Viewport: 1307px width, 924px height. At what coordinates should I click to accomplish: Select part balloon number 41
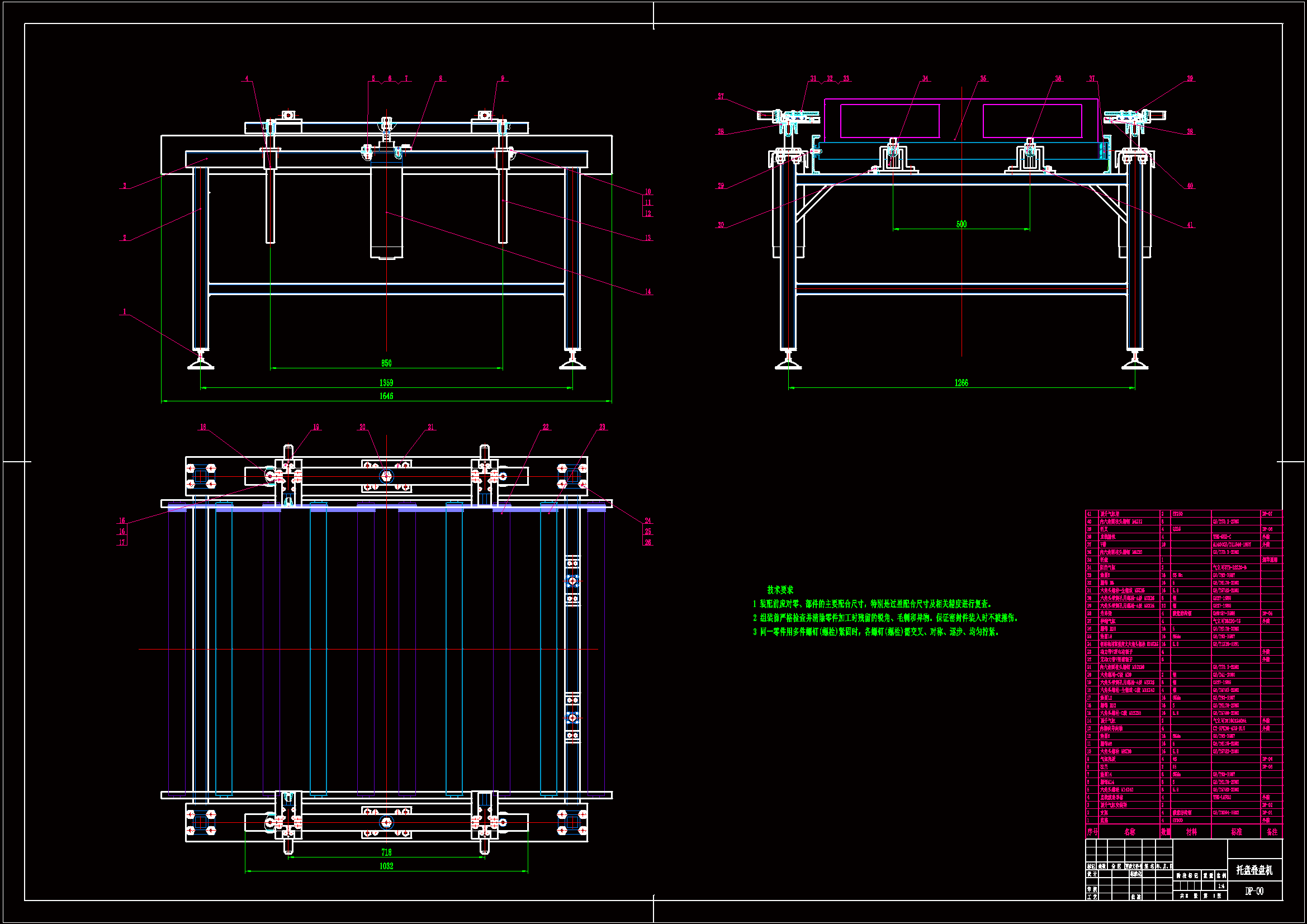coord(1189,225)
